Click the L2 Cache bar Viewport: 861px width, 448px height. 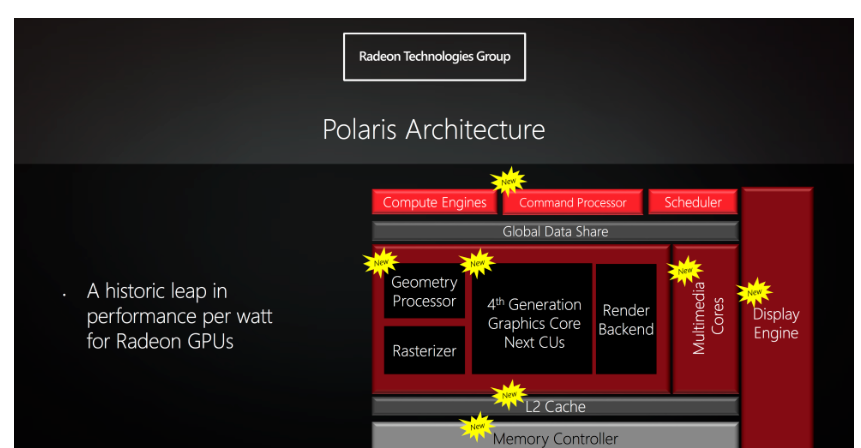[555, 406]
